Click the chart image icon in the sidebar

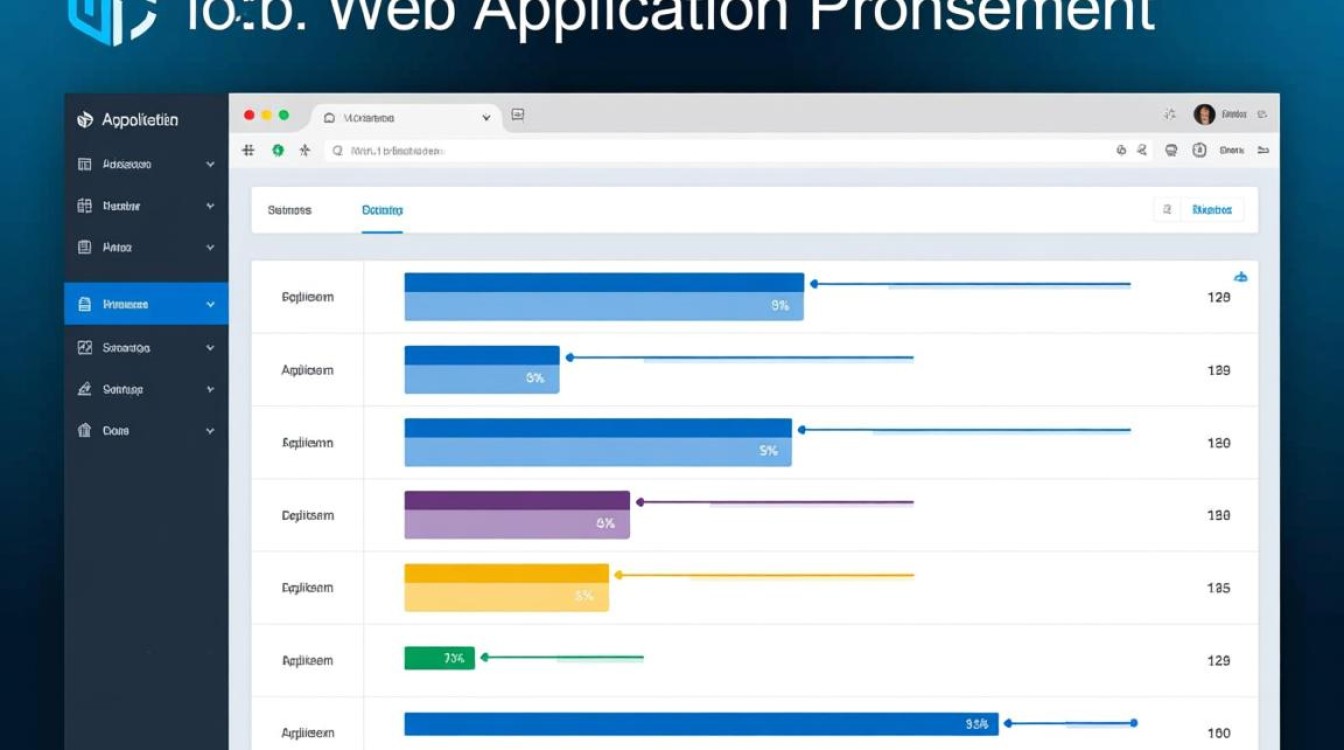tap(85, 348)
